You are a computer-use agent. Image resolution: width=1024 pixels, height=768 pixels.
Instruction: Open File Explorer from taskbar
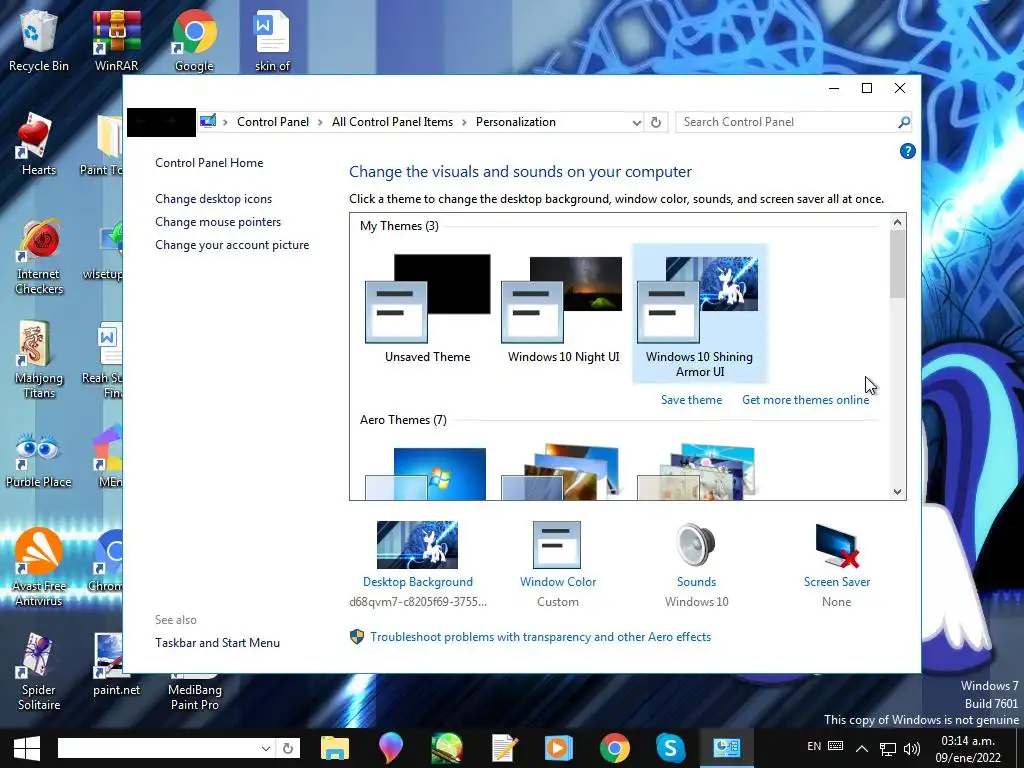tap(334, 748)
